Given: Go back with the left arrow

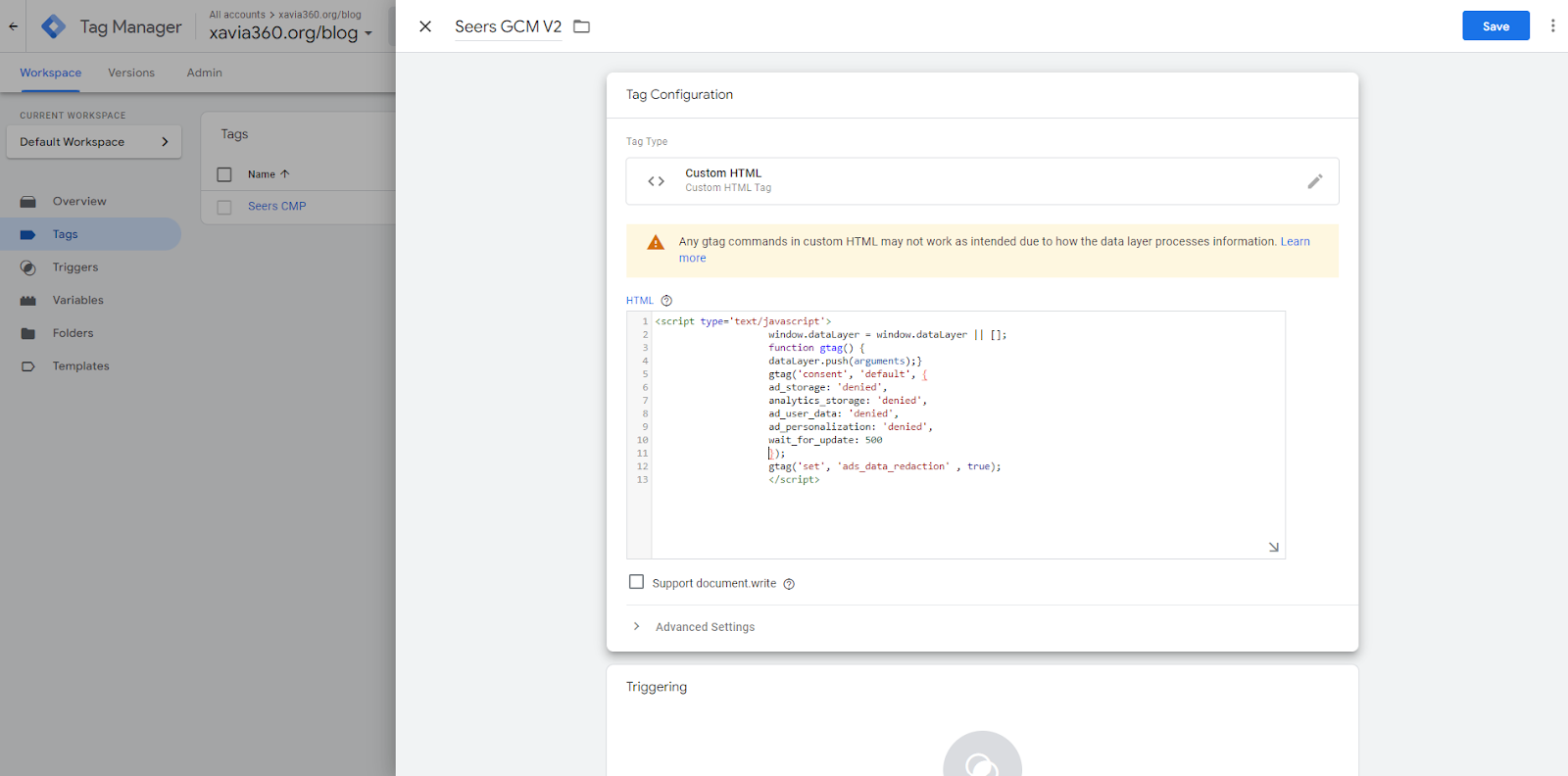Looking at the screenshot, I should 13,26.
